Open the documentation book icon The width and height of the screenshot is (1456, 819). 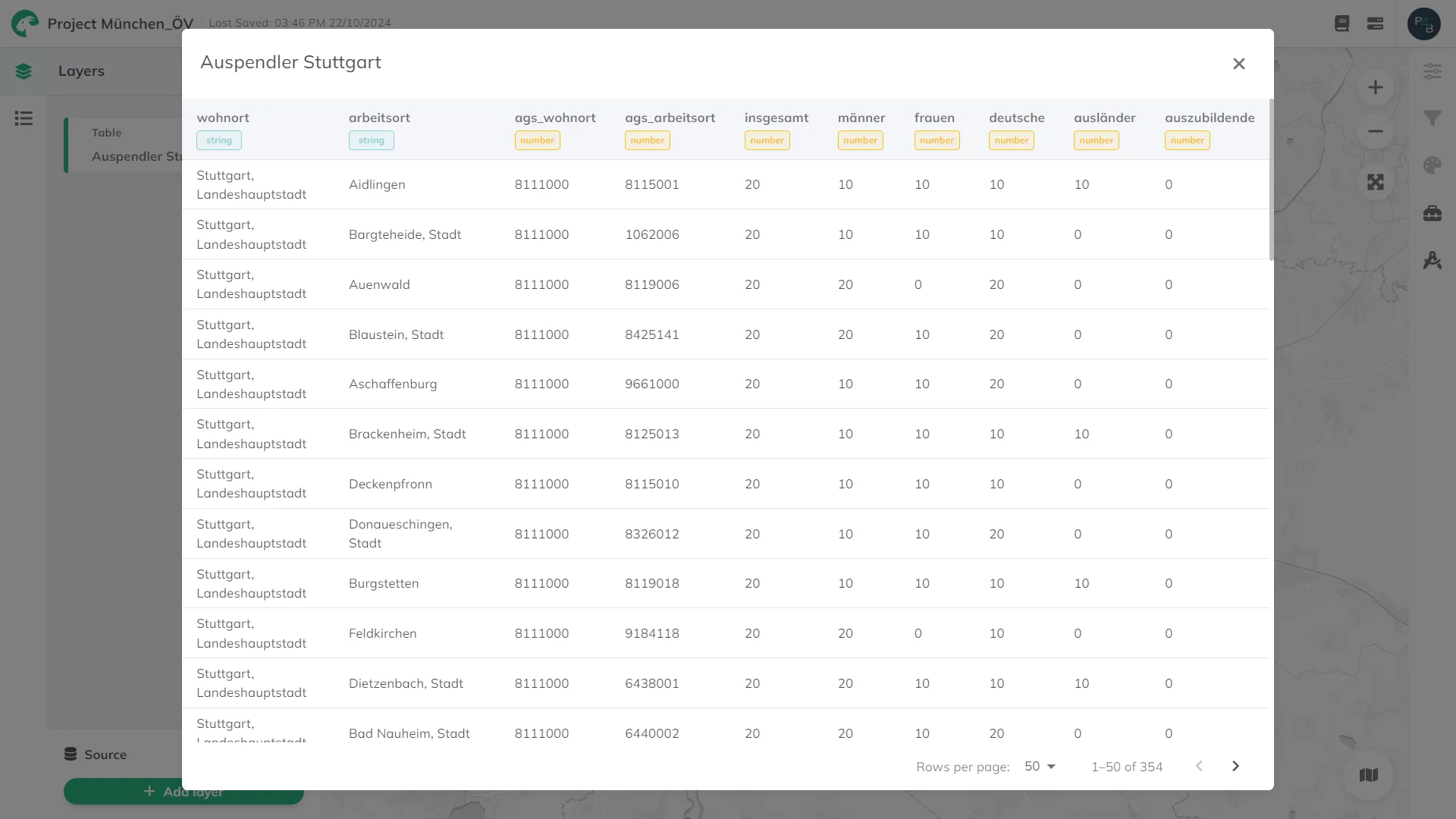(x=1341, y=24)
